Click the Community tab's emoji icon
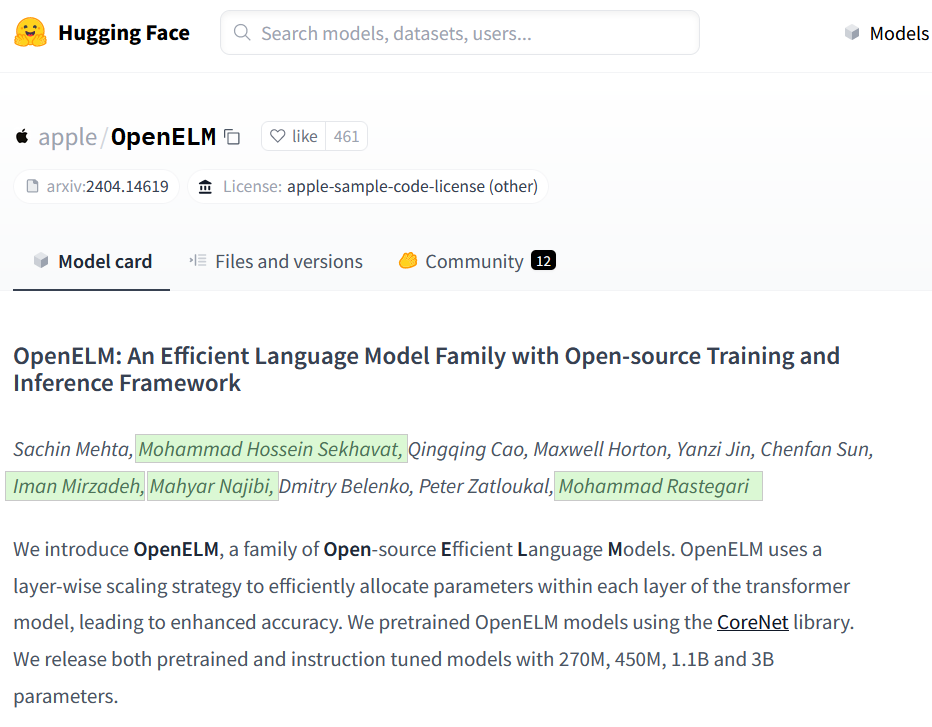932x727 pixels. [x=407, y=261]
